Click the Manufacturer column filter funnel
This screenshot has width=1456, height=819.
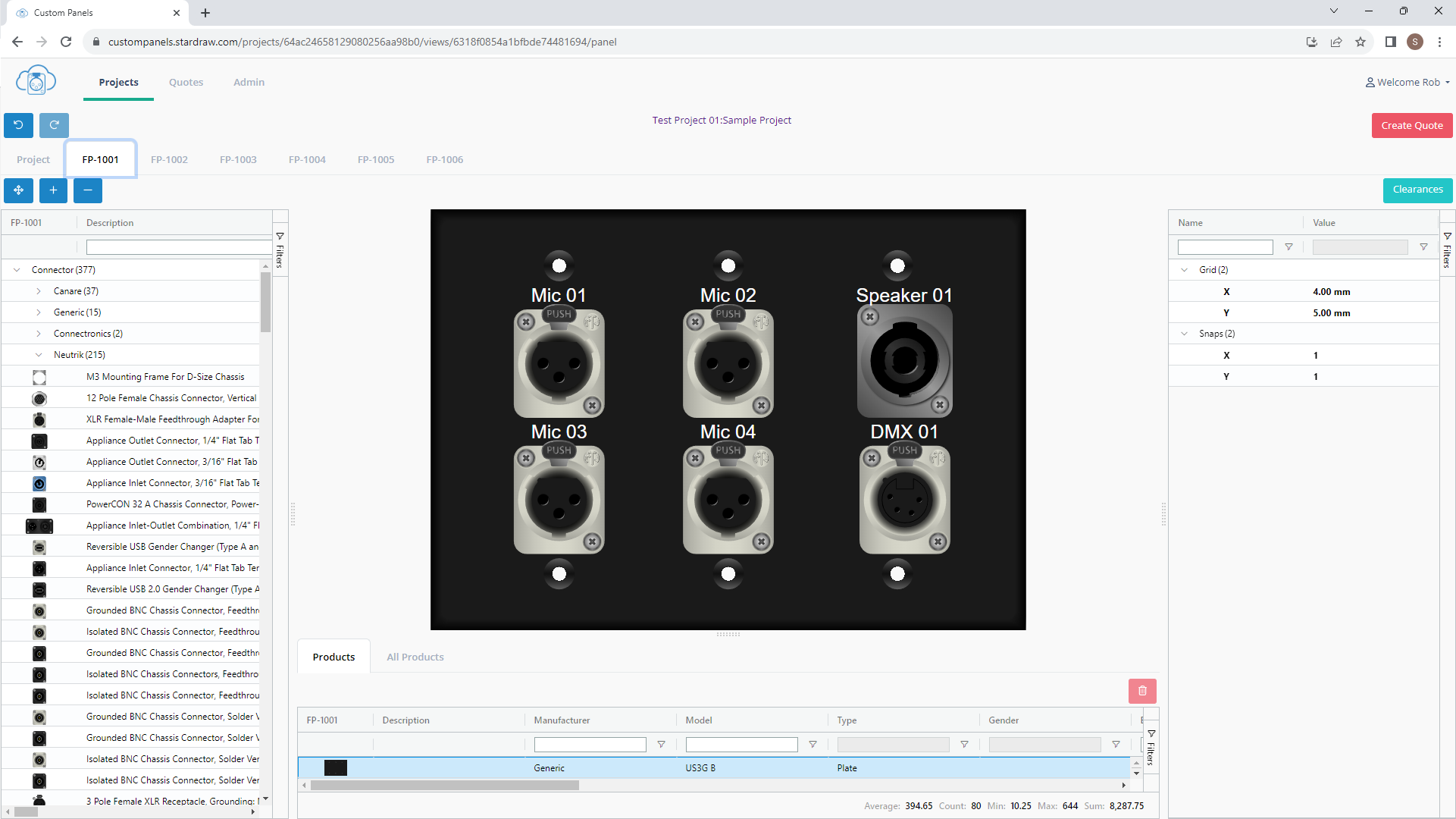pyautogui.click(x=661, y=745)
